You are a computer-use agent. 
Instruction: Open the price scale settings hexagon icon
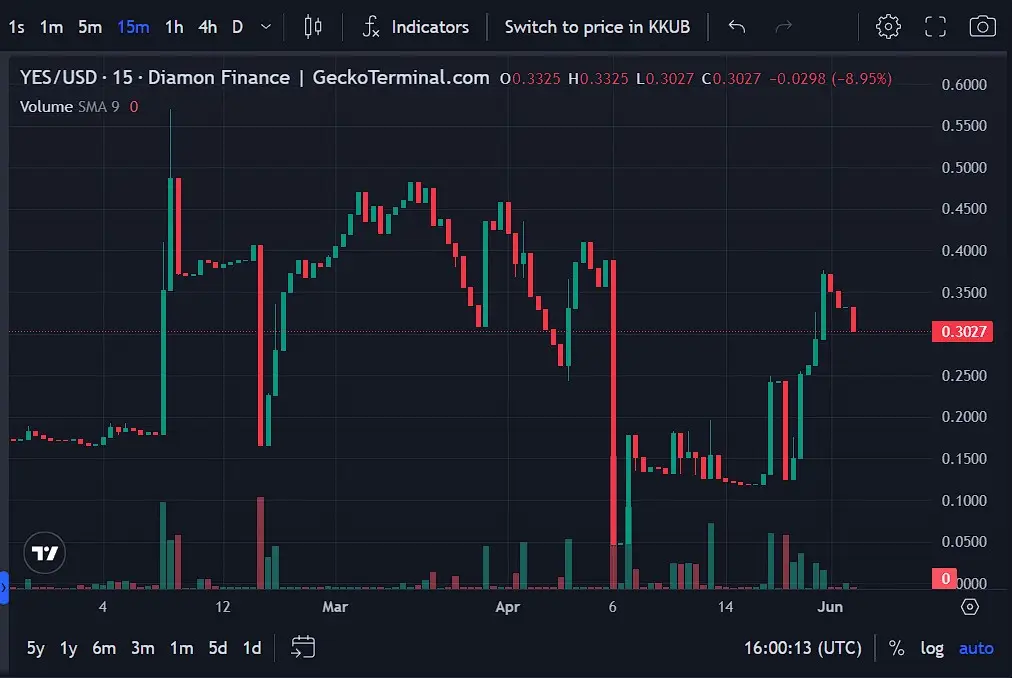pyautogui.click(x=969, y=607)
